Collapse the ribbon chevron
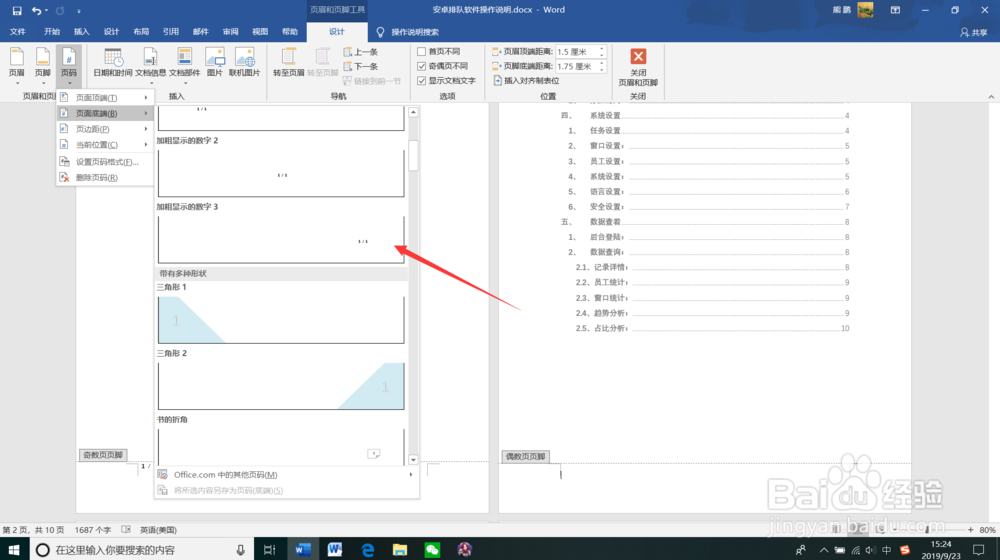The image size is (1000, 560). 991,96
